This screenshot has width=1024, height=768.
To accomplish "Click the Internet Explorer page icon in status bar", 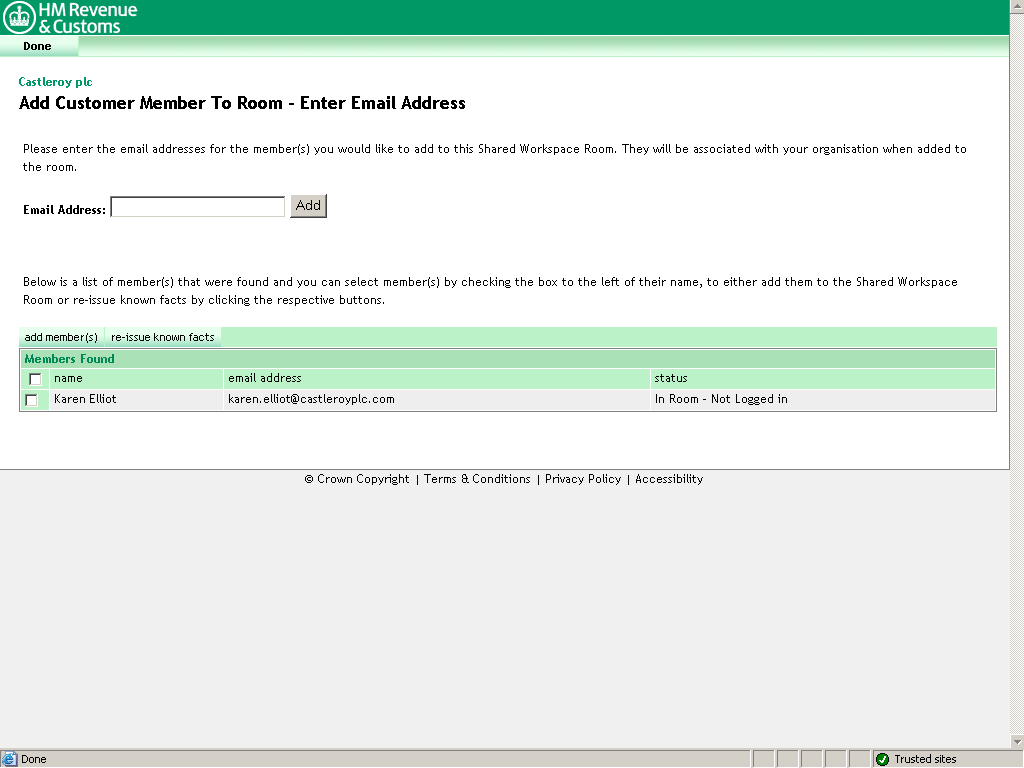I will (x=9, y=759).
